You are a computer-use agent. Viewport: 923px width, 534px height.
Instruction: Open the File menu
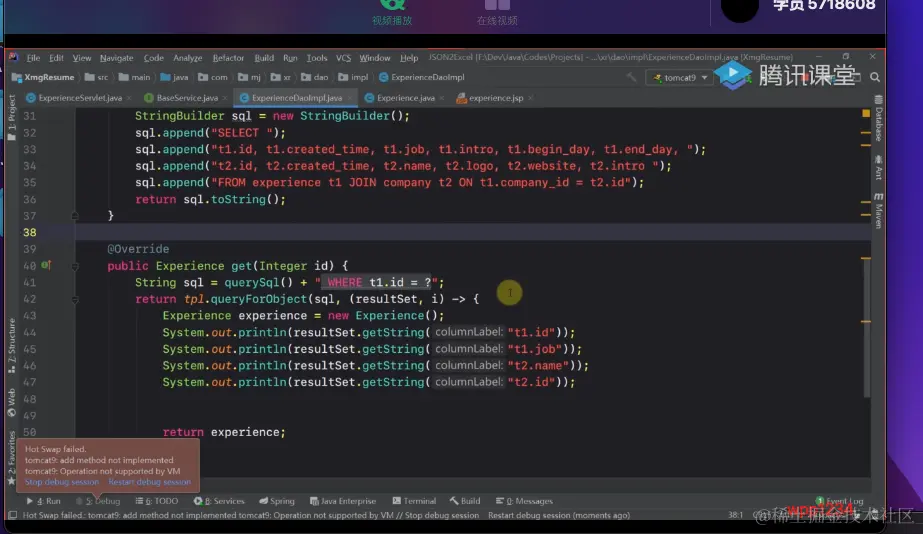[x=33, y=58]
